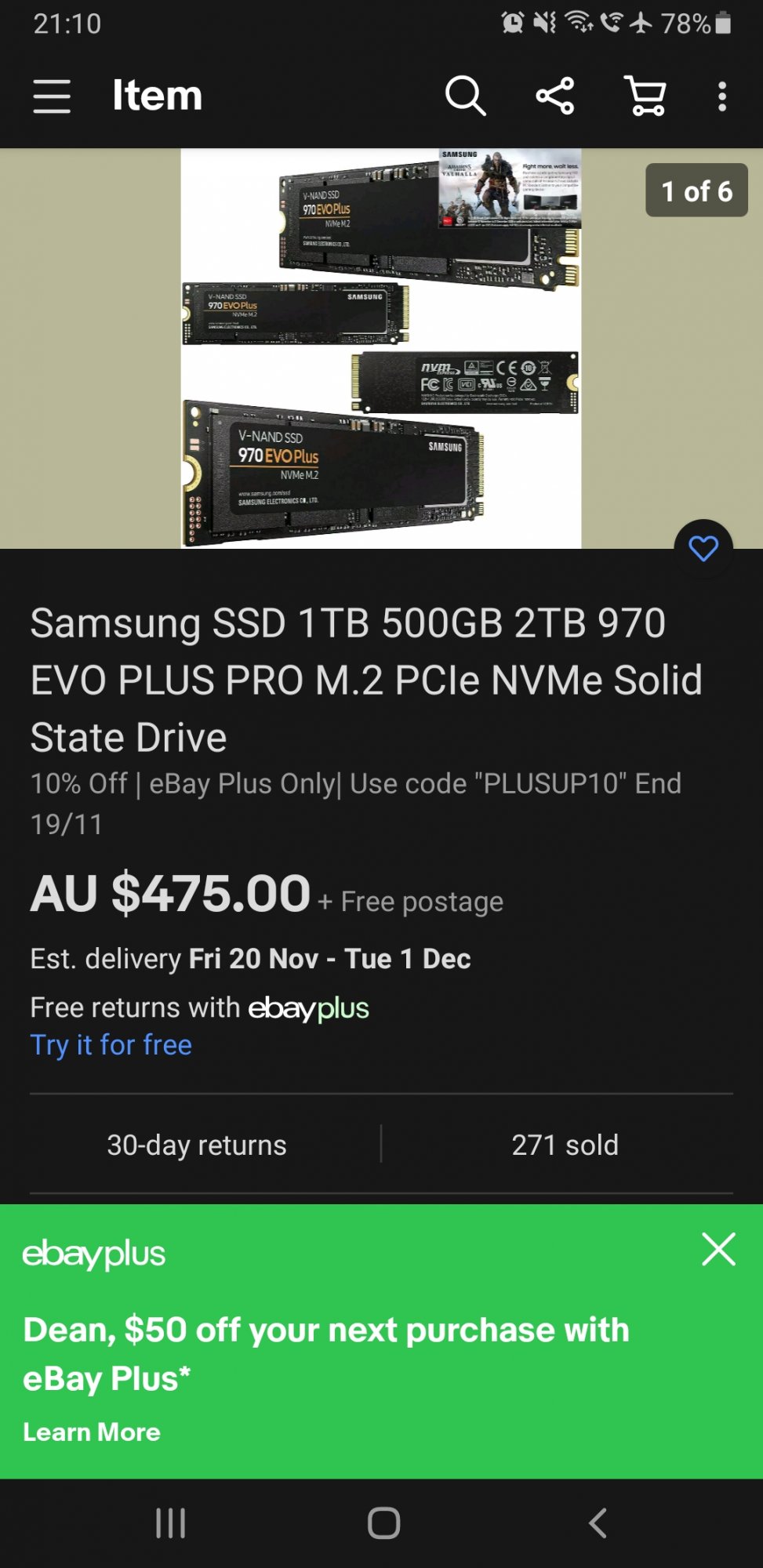The height and width of the screenshot is (1568, 763).
Task: Tap the search magnifier icon
Action: click(466, 96)
